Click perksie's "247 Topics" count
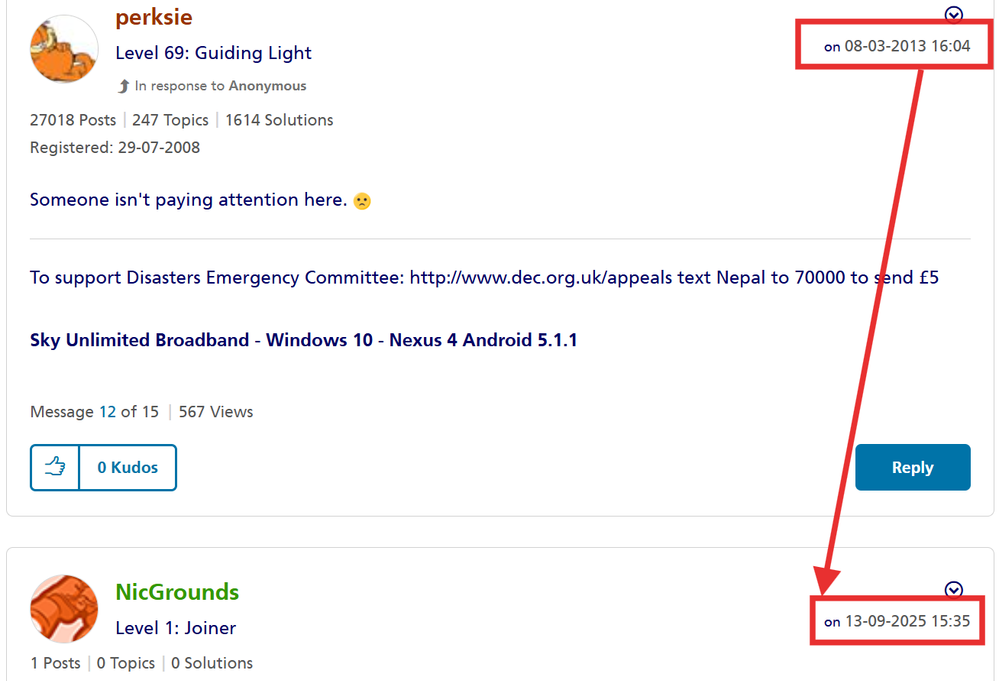The width and height of the screenshot is (999, 681). (170, 120)
